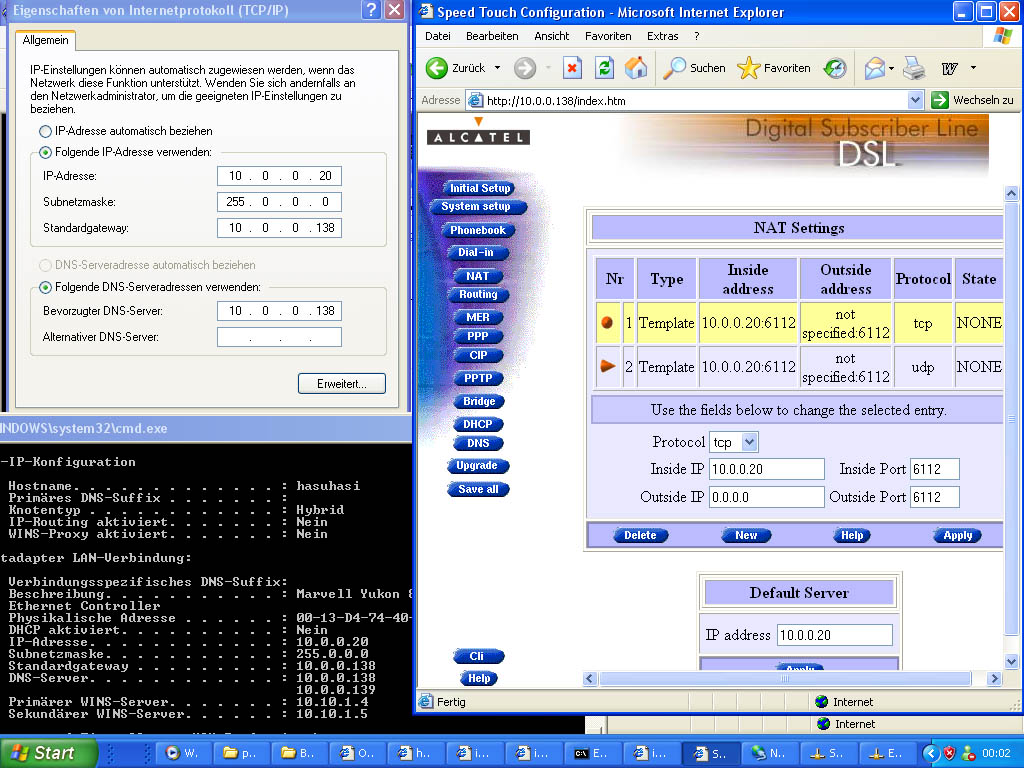Click the Bevorzugter DNS-Server field
Screen dimensions: 1024x768
coord(280,311)
